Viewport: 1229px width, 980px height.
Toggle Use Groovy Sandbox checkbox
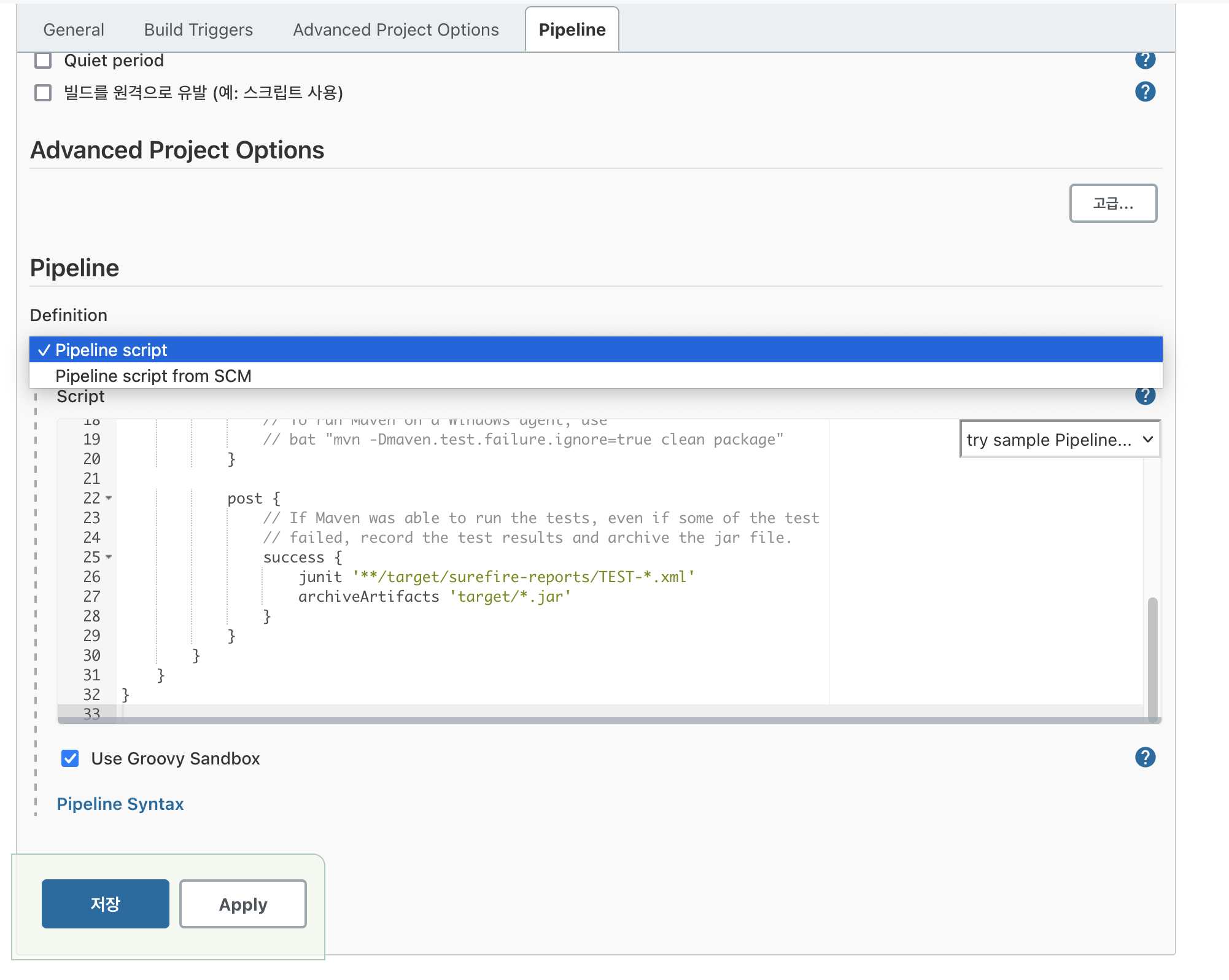click(x=71, y=758)
